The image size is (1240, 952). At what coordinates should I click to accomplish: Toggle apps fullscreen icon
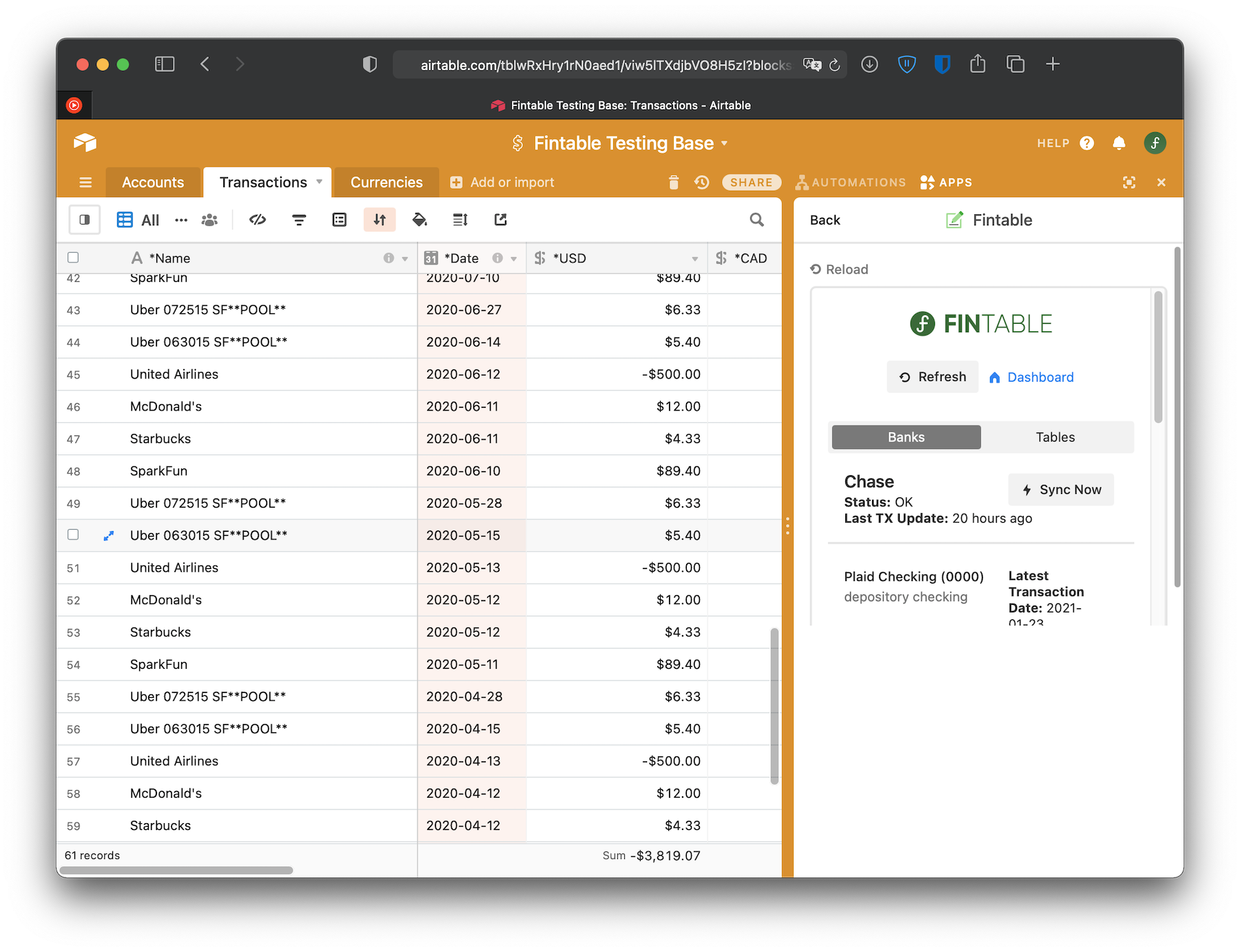pyautogui.click(x=1129, y=183)
